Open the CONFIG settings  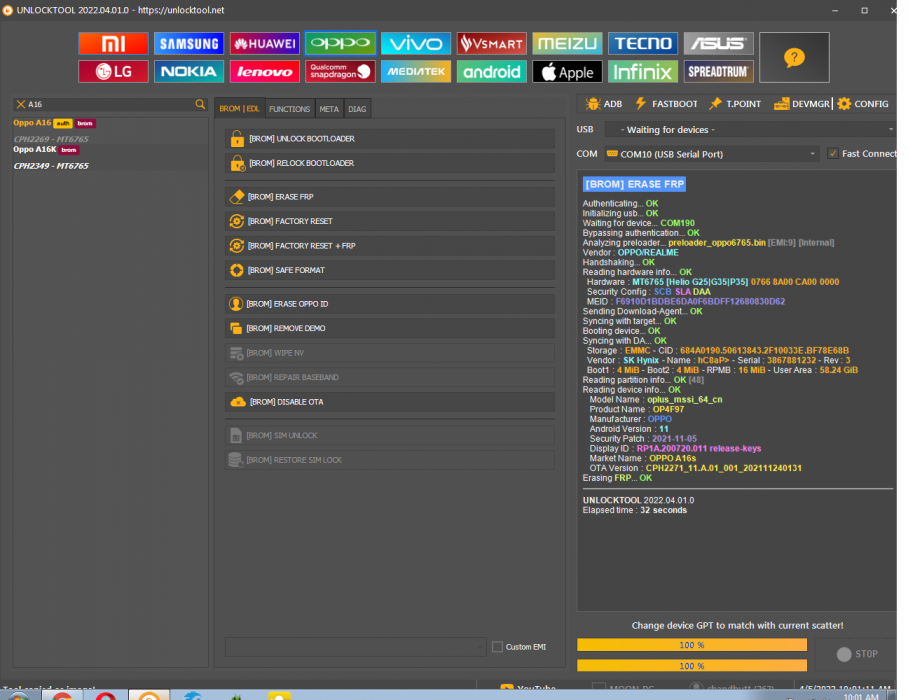(x=863, y=104)
